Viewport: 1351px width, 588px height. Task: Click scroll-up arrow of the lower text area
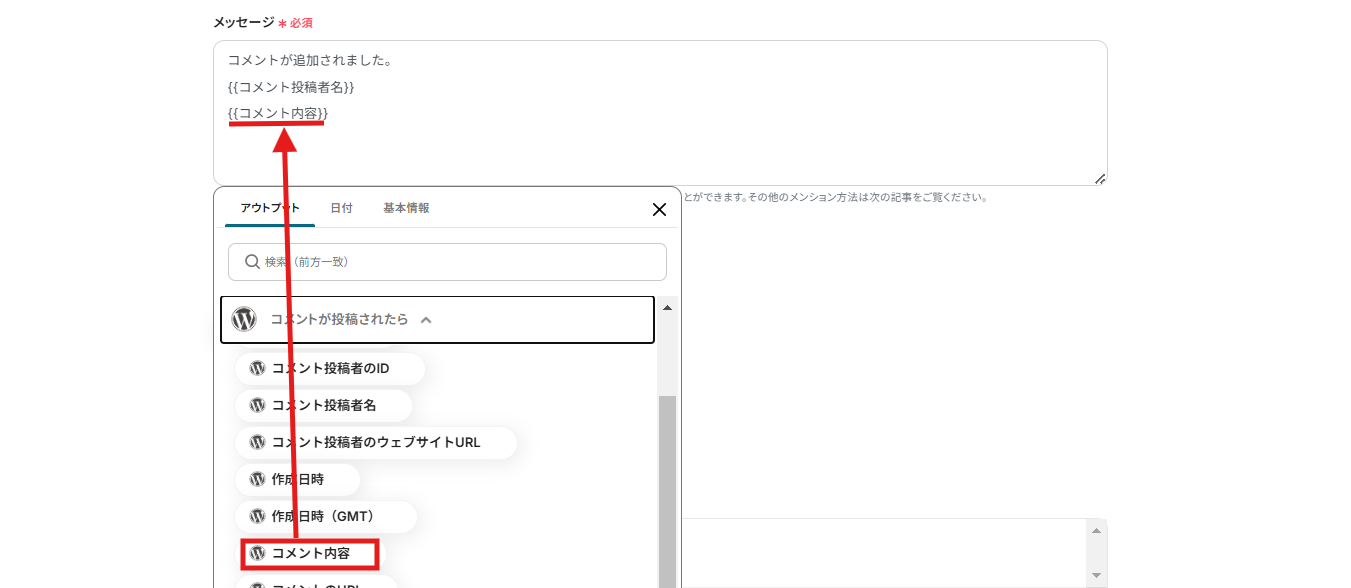pyautogui.click(x=1096, y=531)
